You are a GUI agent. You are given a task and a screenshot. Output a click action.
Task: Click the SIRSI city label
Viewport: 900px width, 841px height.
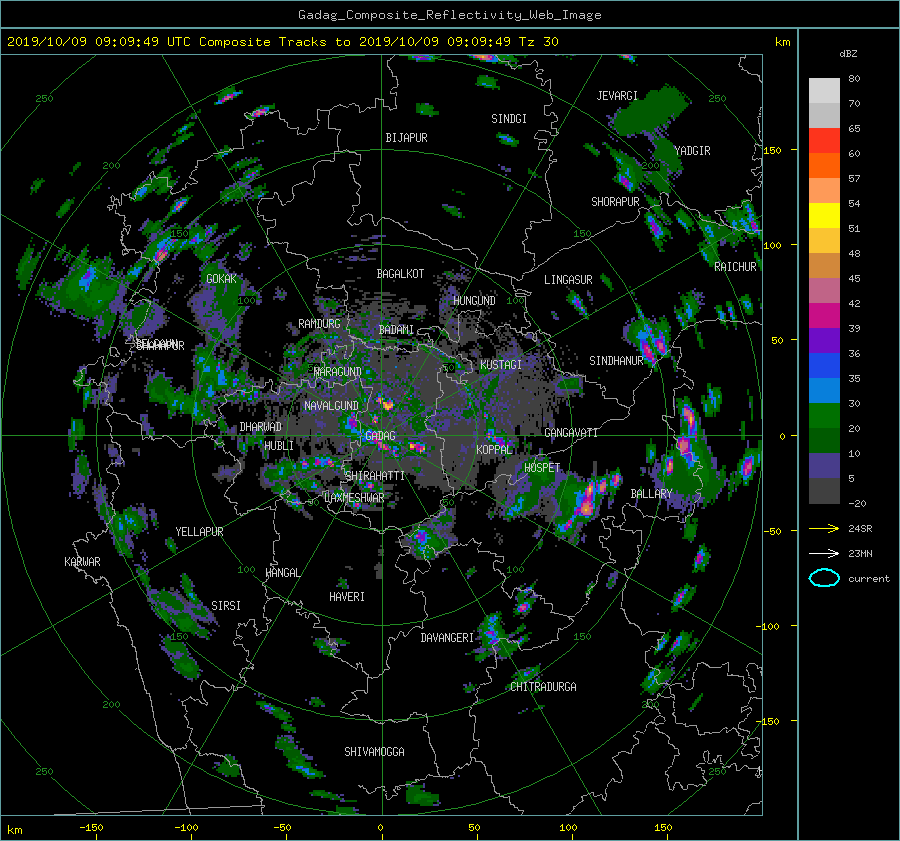[x=226, y=606]
